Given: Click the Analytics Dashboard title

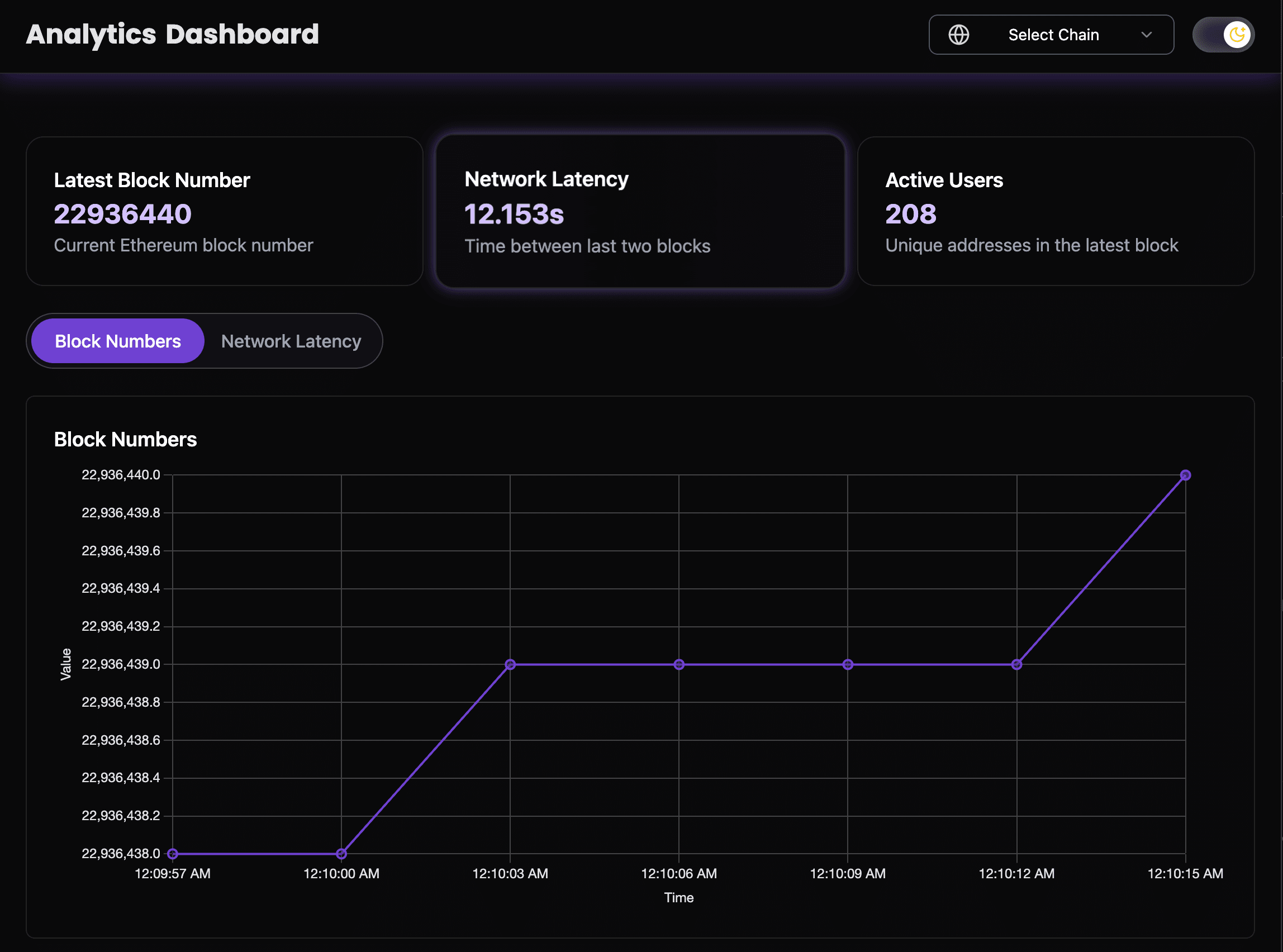Looking at the screenshot, I should [172, 34].
